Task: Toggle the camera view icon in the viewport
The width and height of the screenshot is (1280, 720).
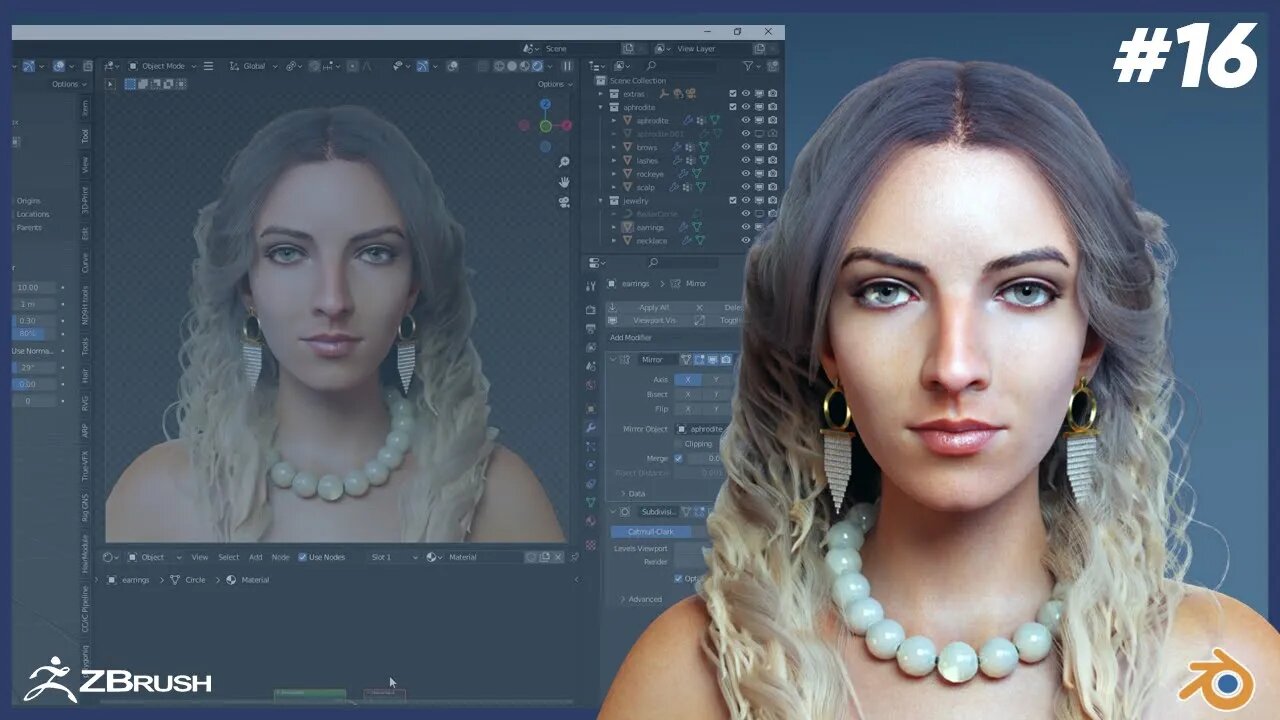Action: click(x=564, y=201)
